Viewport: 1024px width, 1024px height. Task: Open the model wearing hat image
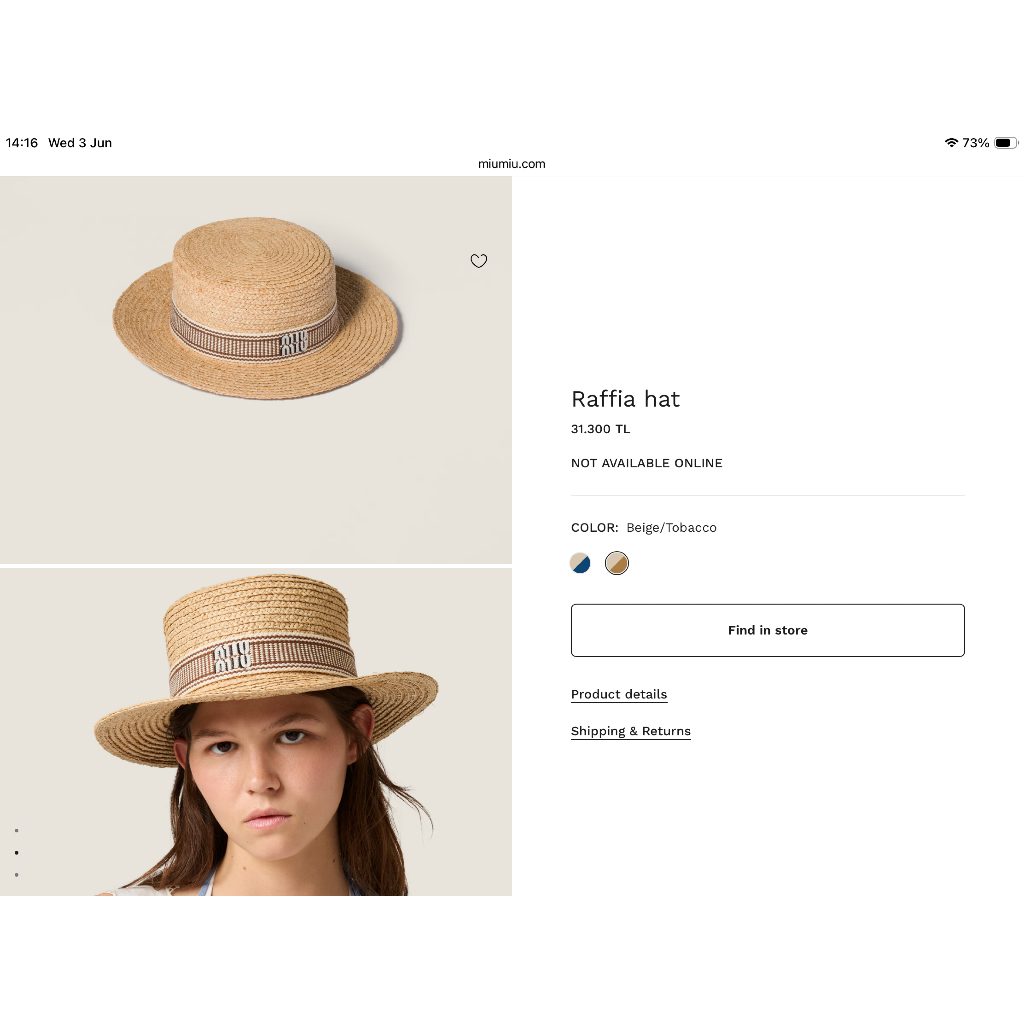click(x=256, y=731)
